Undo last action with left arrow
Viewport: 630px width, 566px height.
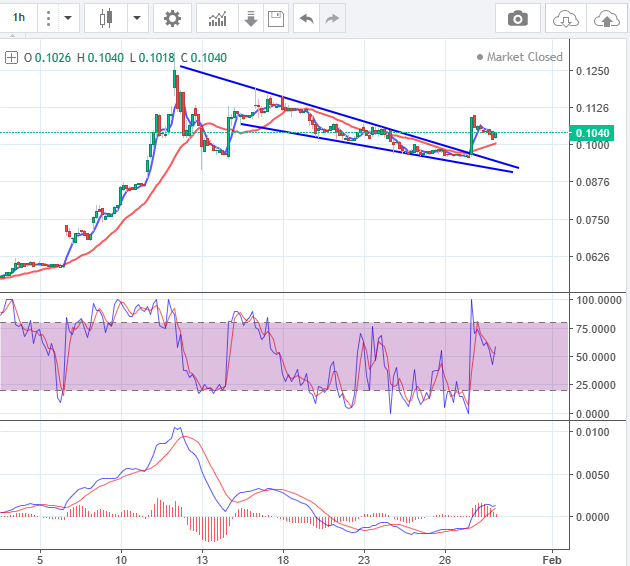pyautogui.click(x=307, y=18)
